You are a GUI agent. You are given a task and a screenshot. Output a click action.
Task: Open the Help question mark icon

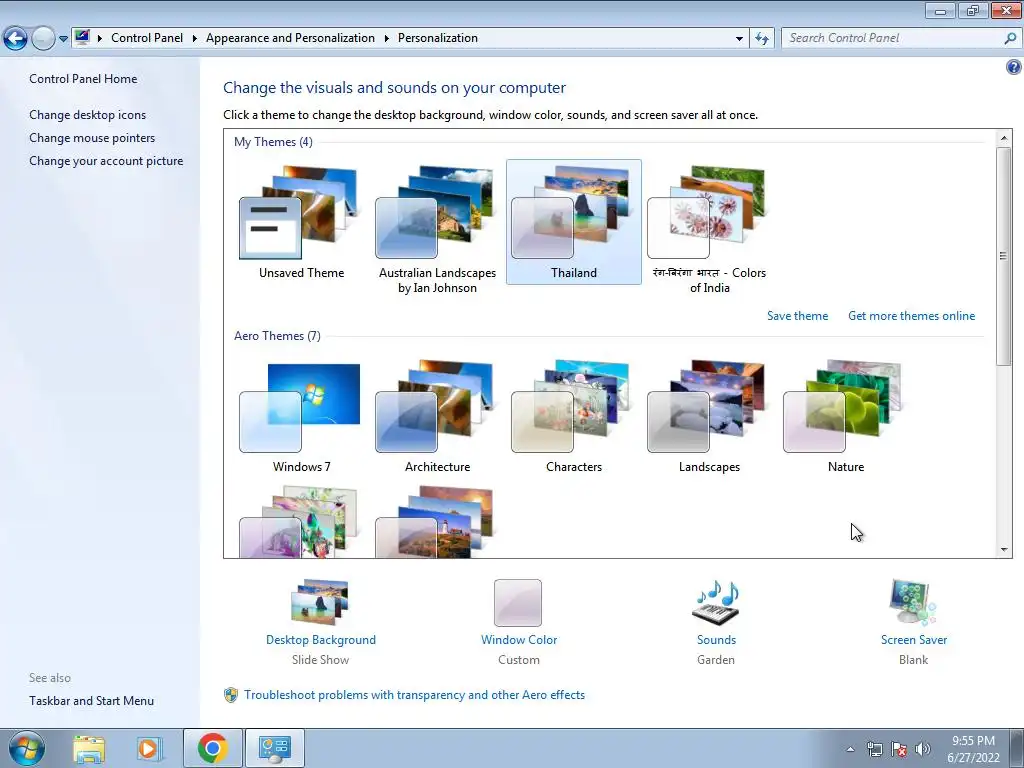[x=1014, y=67]
